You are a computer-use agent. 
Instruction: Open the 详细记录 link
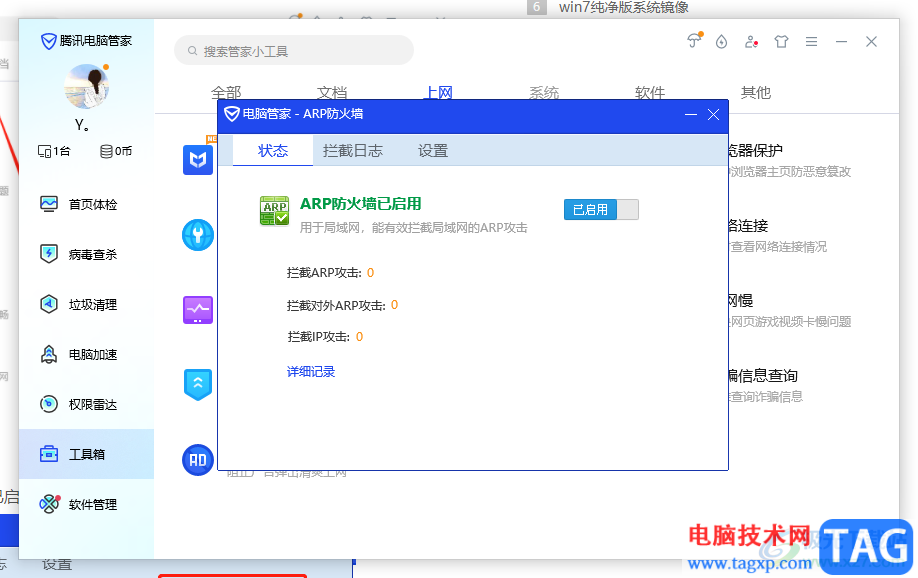(311, 371)
